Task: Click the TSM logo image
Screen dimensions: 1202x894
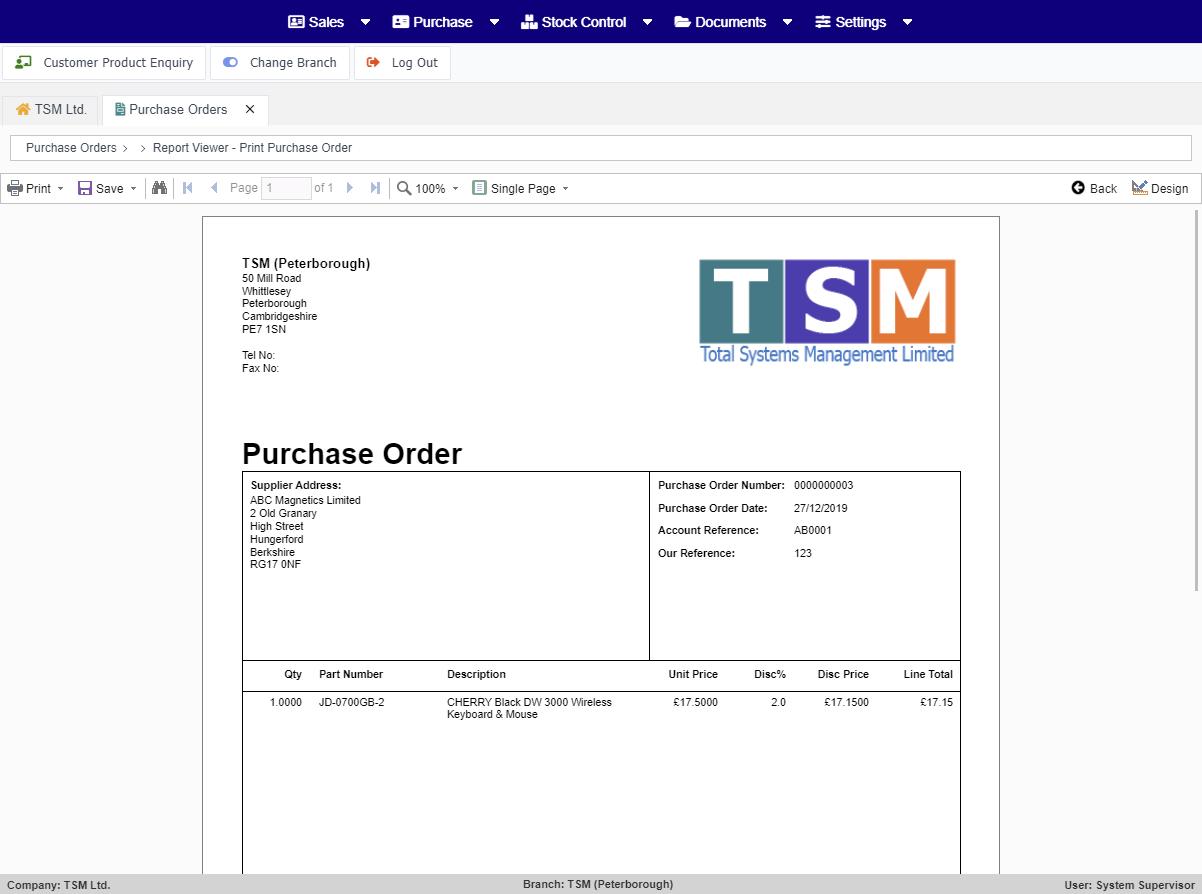Action: coord(827,312)
